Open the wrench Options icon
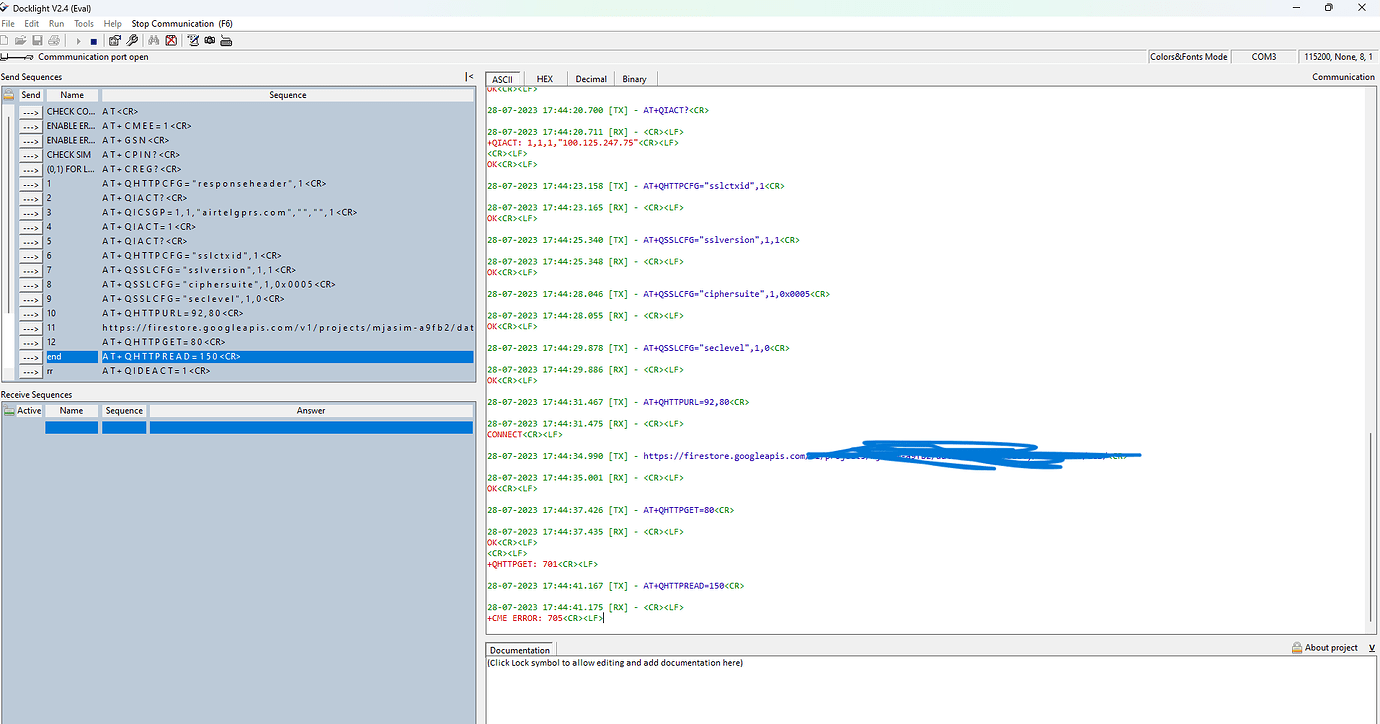Viewport: 1380px width, 724px height. [132, 41]
